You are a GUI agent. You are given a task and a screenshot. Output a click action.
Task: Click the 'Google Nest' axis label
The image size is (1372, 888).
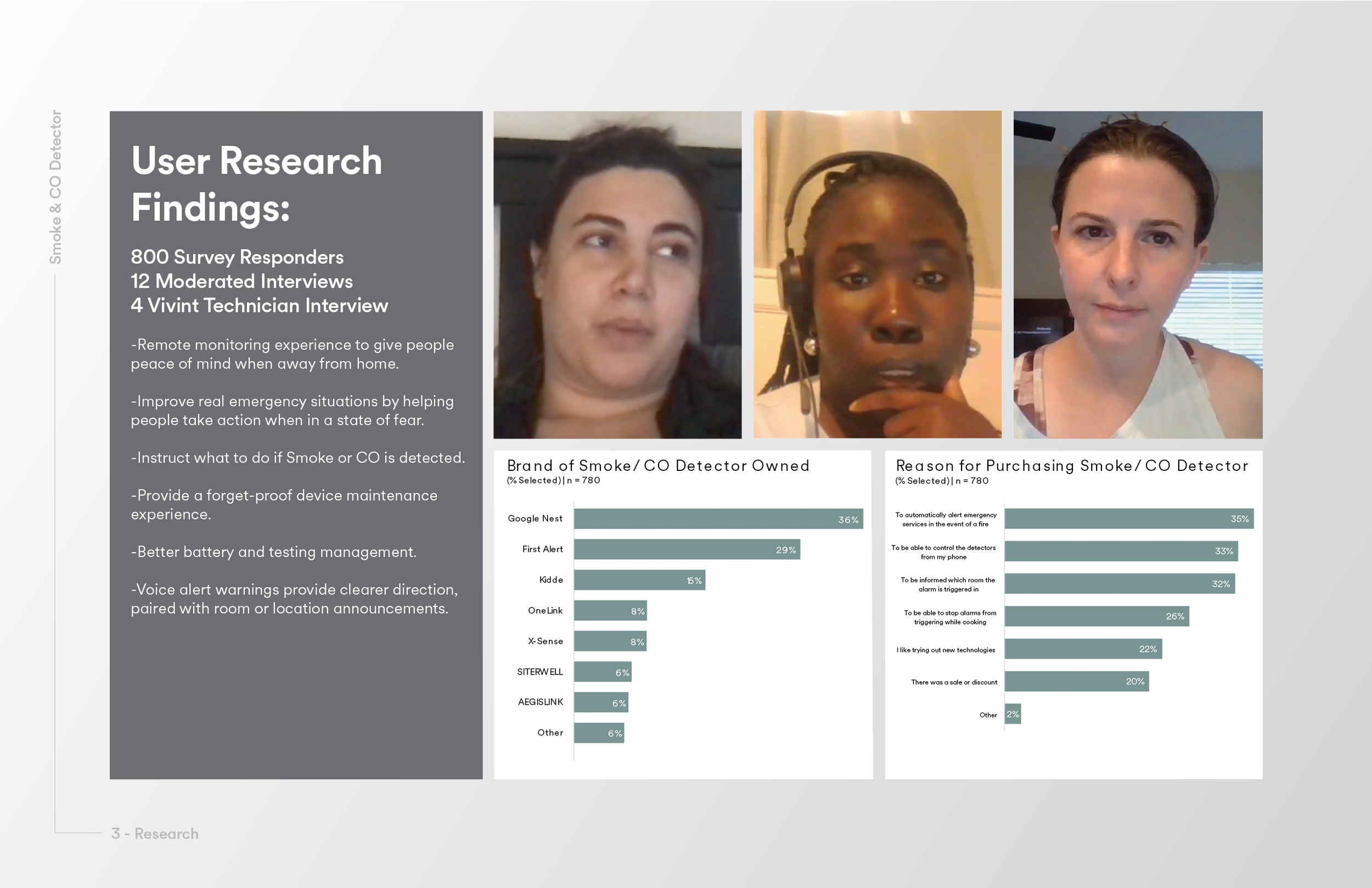(x=535, y=519)
